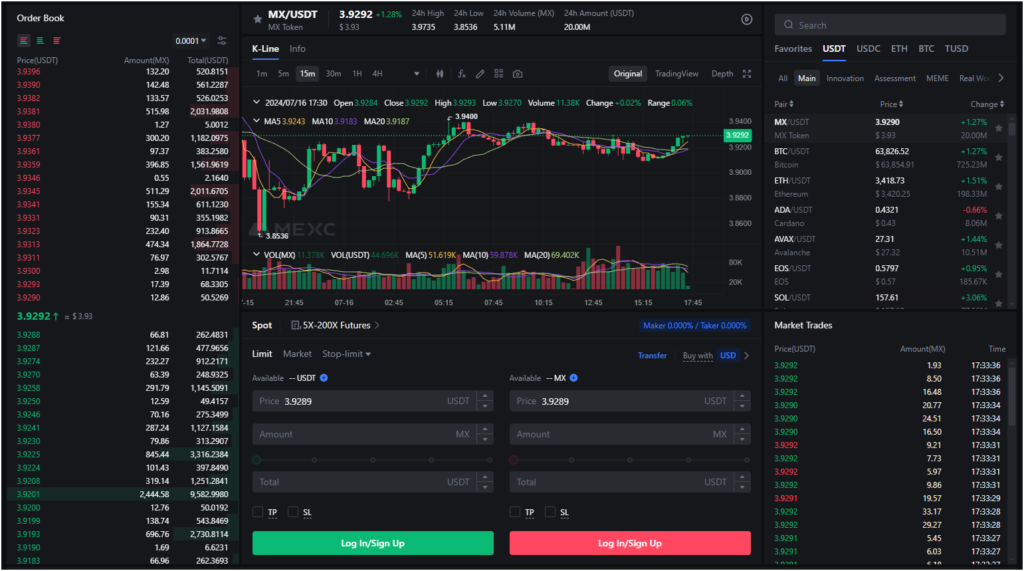1024x571 pixels.
Task: Enable SL checkbox on sell form
Action: [550, 512]
